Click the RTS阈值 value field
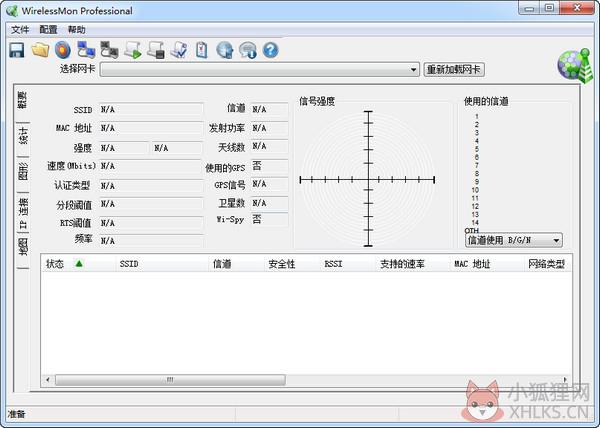Screen dimensions: 600x428 (151, 223)
